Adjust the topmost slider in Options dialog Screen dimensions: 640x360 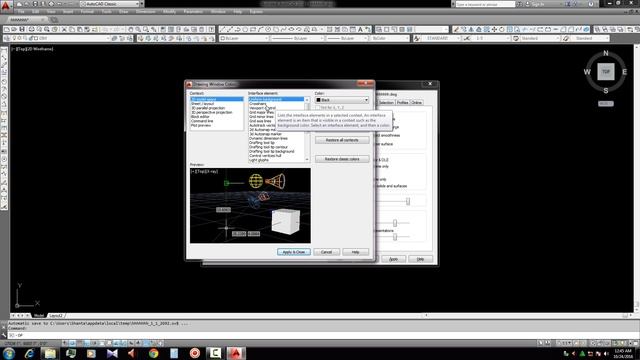[x=408, y=201]
